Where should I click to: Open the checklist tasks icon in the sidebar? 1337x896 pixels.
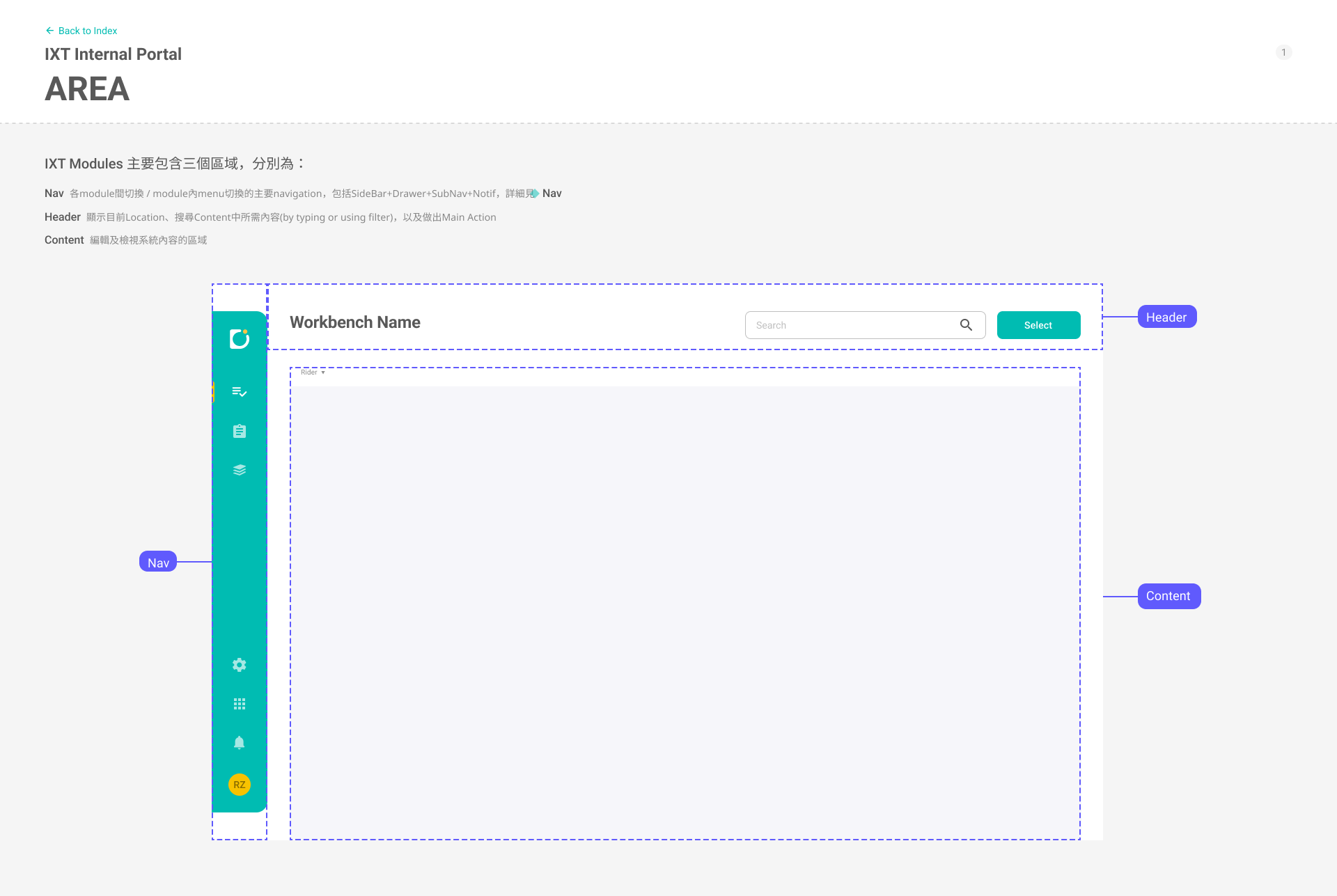[x=239, y=392]
